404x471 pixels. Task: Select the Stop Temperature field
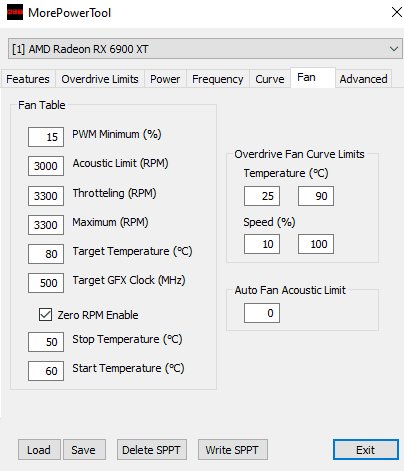[x=46, y=342]
